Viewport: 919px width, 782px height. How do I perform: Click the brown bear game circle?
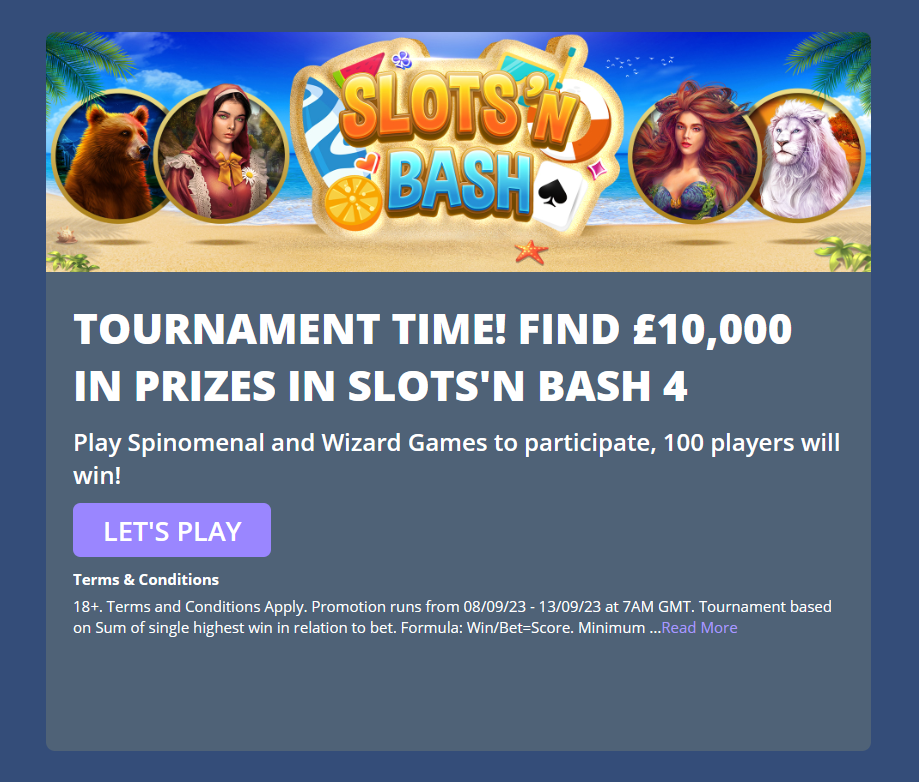(x=110, y=155)
